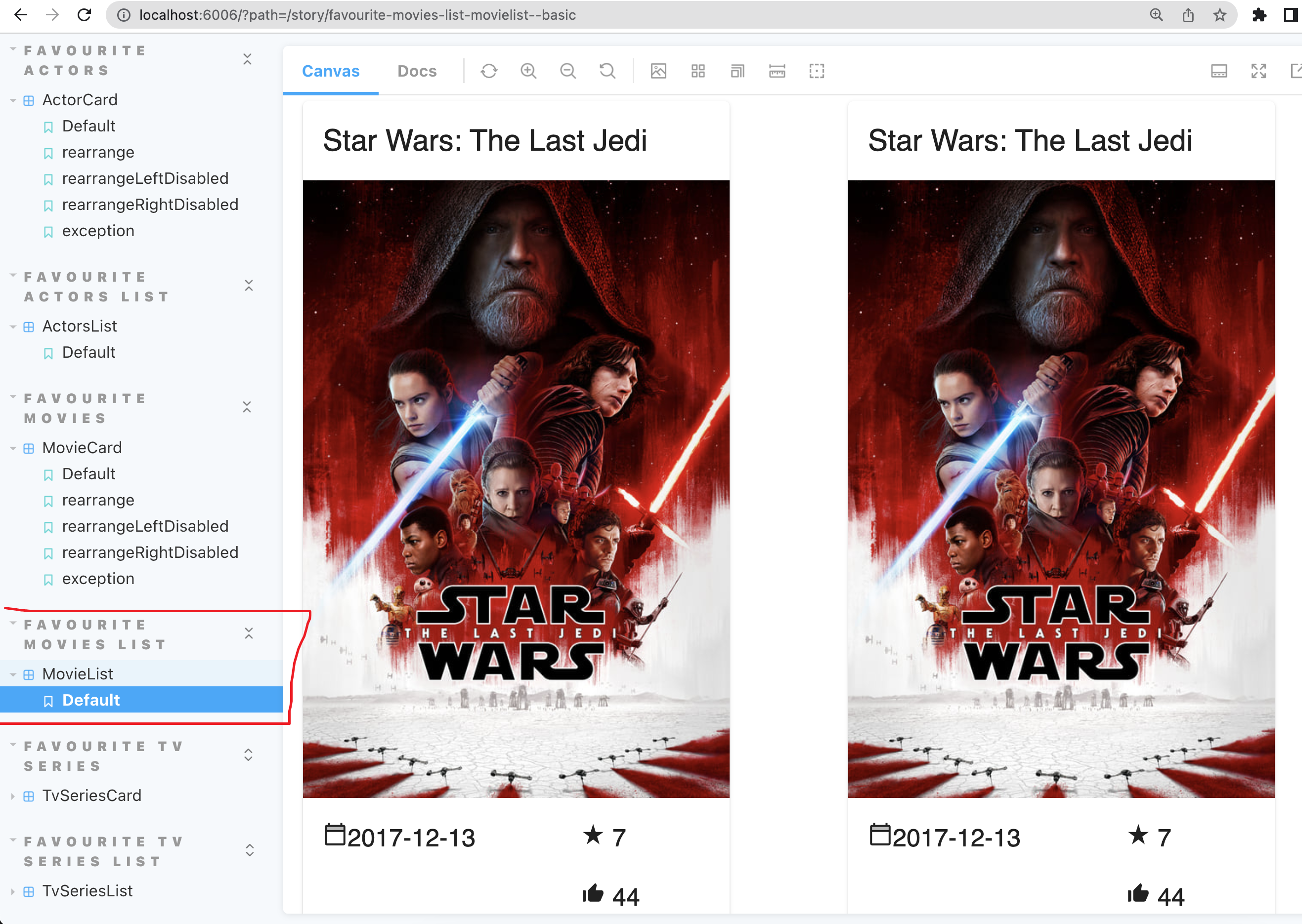Viewport: 1302px width, 924px height.
Task: Enter fullscreen mode icon
Action: (1258, 71)
